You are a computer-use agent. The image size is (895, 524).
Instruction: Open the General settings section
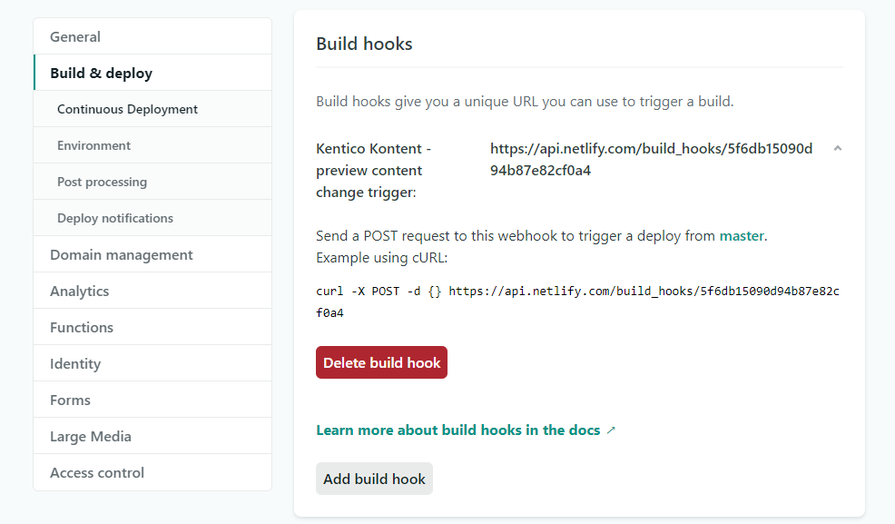point(75,37)
